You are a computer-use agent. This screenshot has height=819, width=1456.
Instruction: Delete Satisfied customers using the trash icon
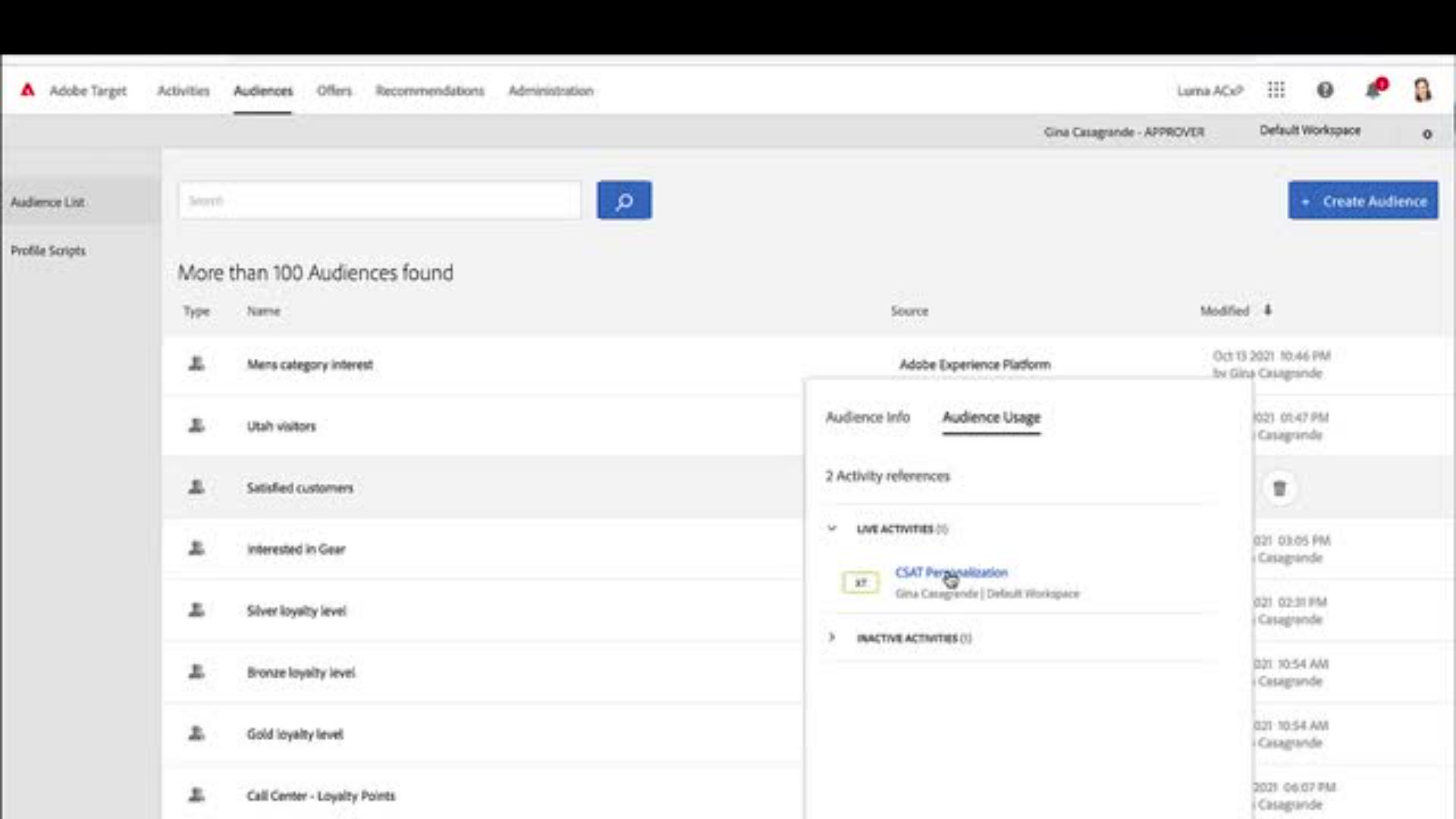coord(1280,488)
